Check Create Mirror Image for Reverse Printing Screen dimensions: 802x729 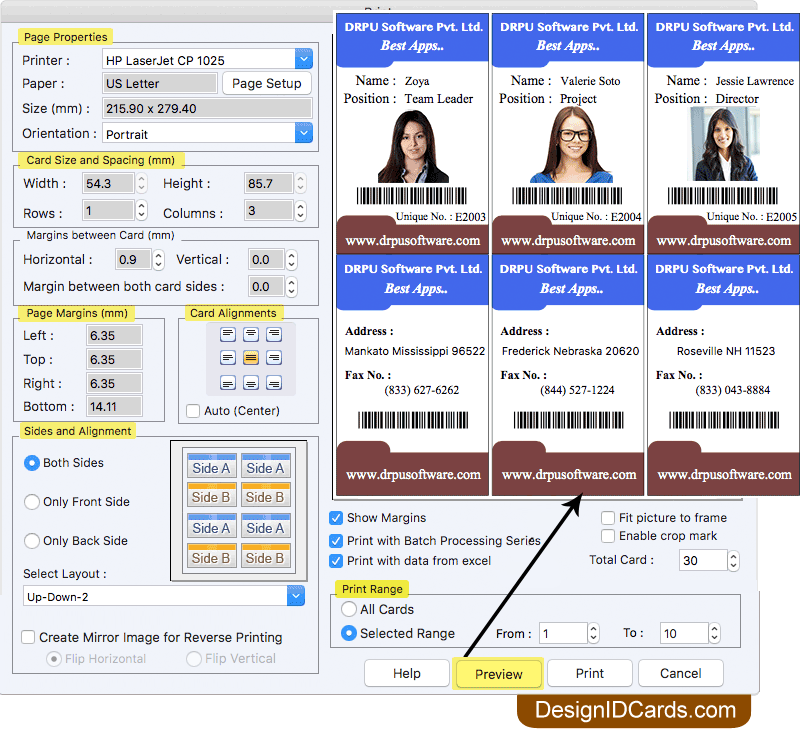[28, 637]
